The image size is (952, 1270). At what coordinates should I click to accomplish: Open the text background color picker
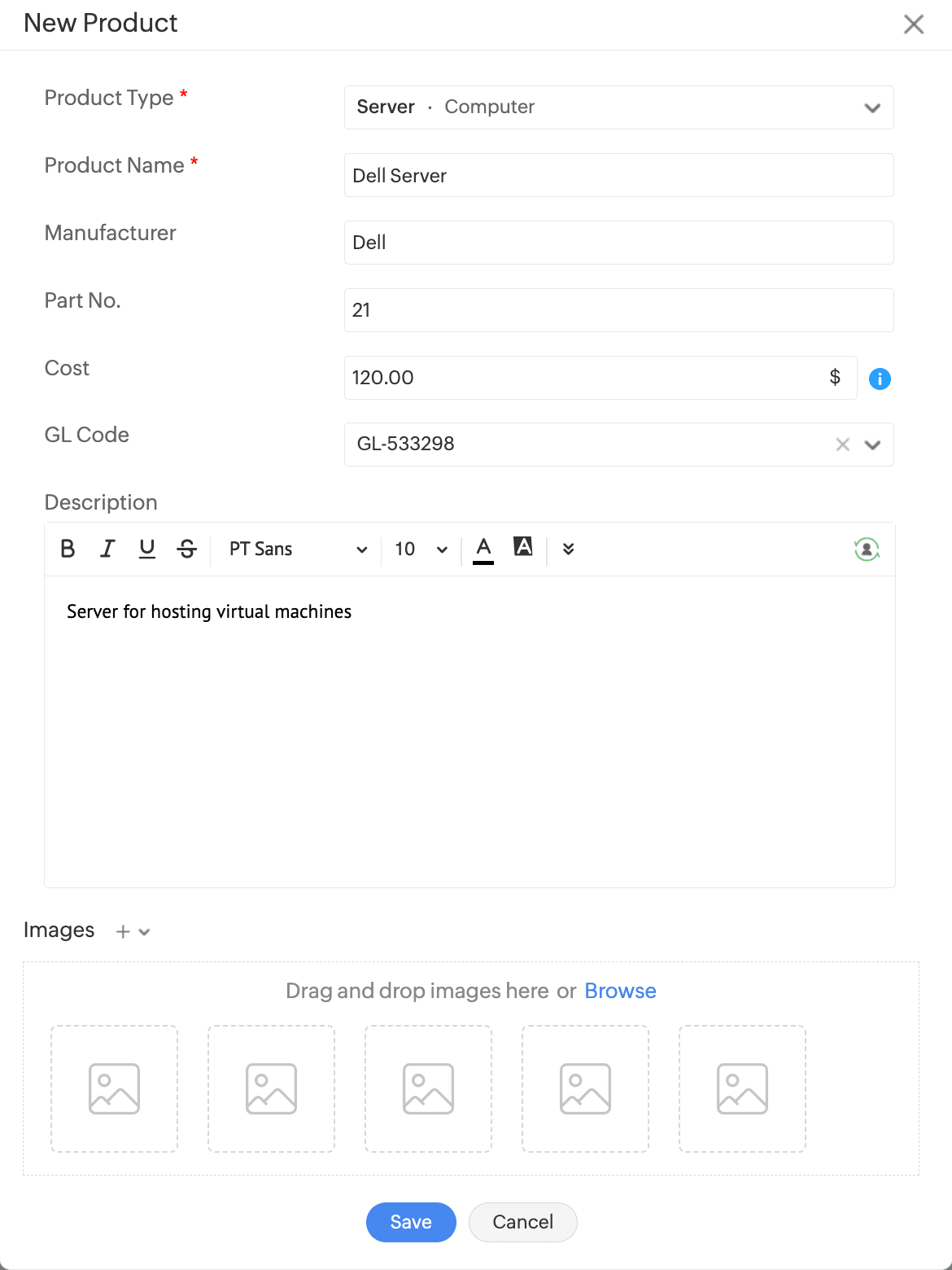(523, 547)
